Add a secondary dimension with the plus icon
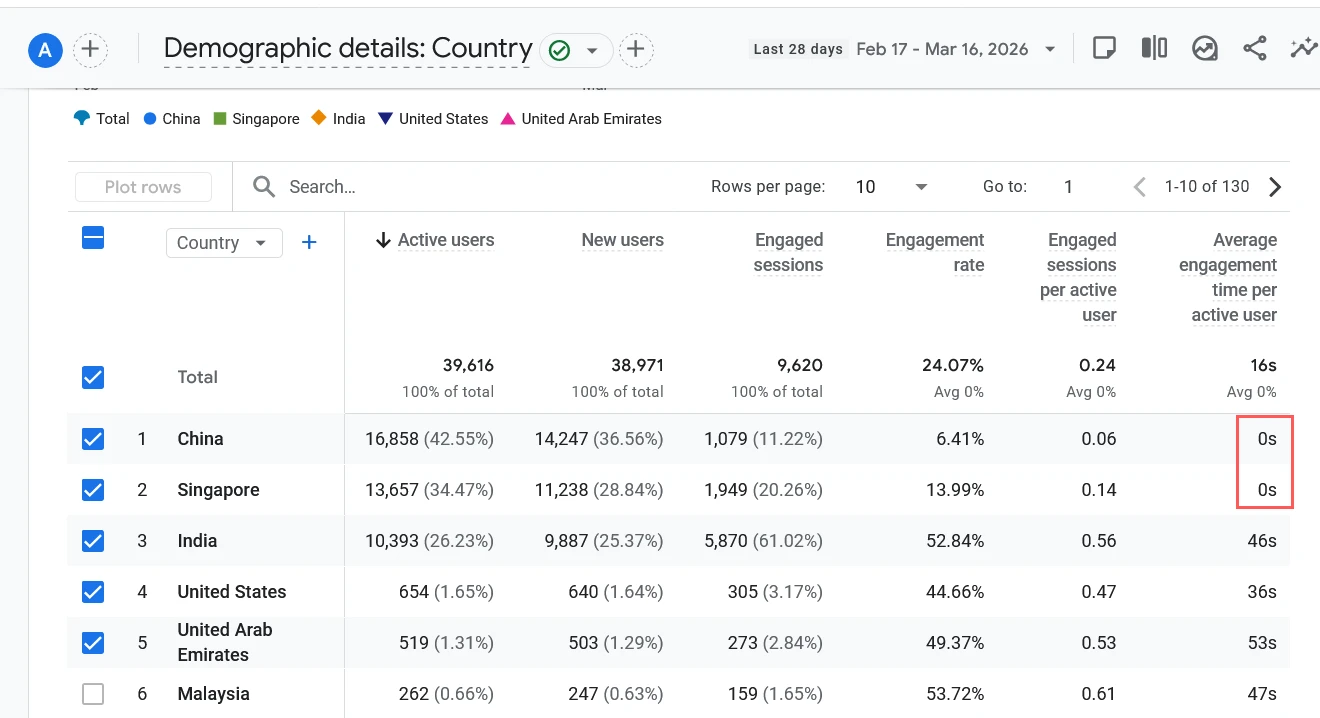The height and width of the screenshot is (718, 1320). point(309,241)
